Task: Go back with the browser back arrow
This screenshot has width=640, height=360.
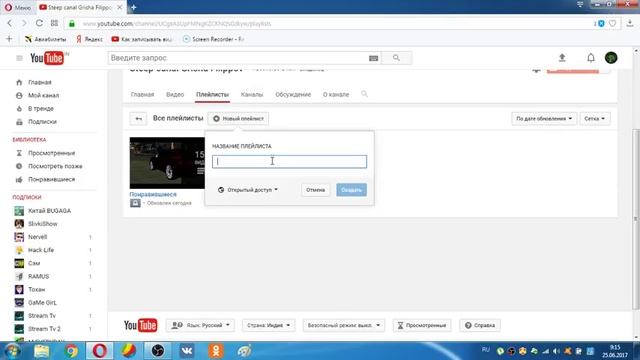Action: coord(10,23)
